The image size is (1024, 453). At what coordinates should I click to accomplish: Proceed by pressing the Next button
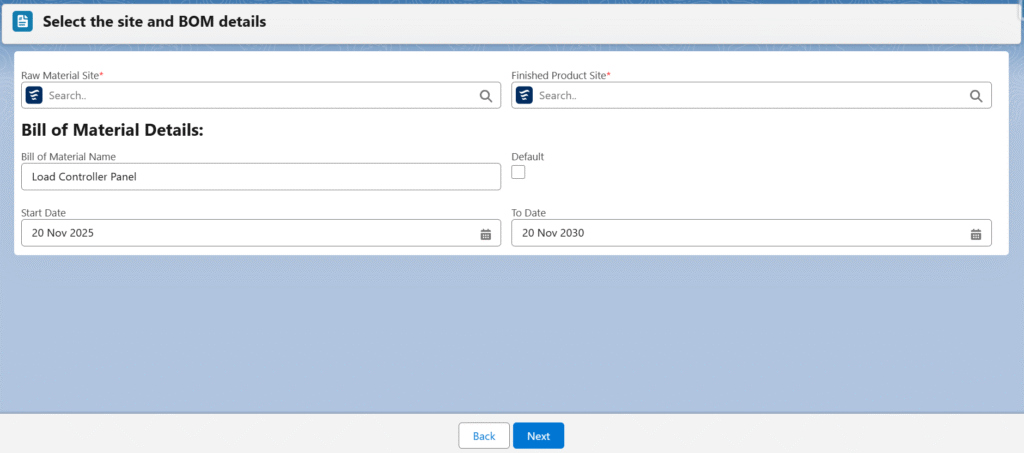(x=538, y=436)
